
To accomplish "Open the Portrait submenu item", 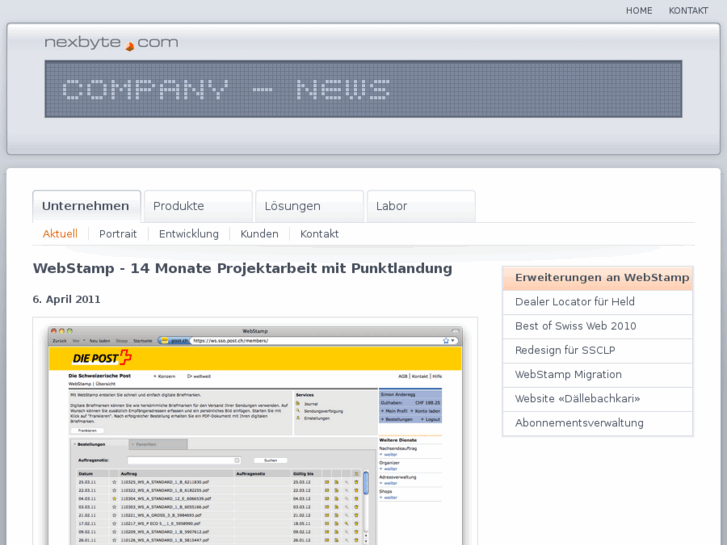I will click(x=118, y=234).
